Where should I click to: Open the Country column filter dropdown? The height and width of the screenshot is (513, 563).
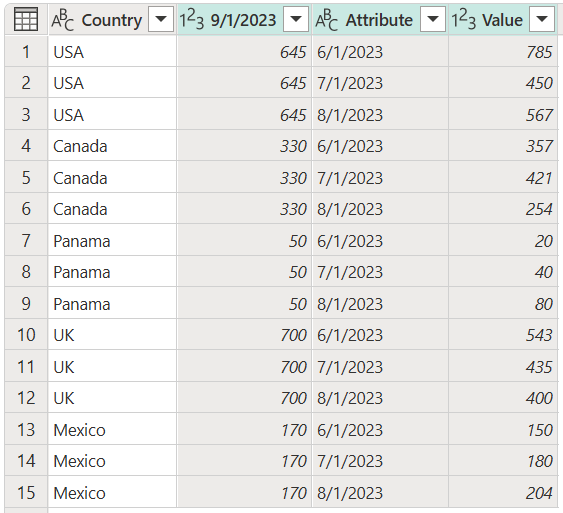161,19
